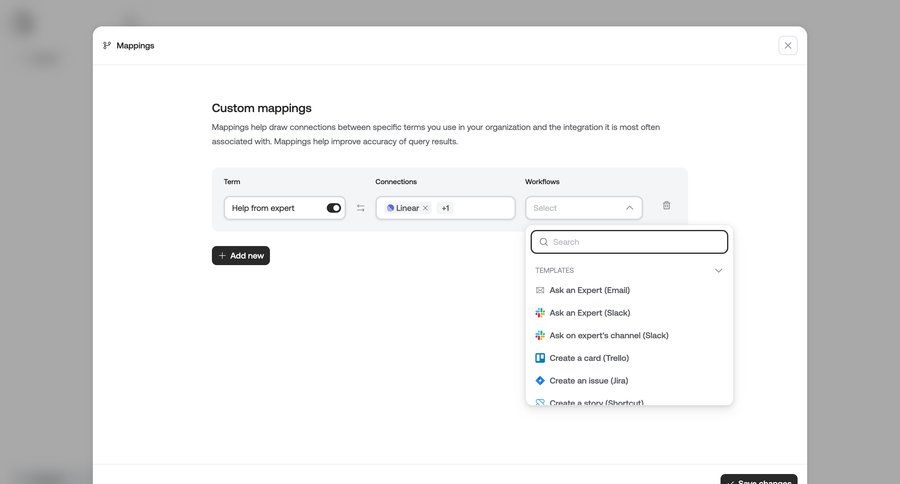Select Create an issue (Jira) template
Viewport: 900px width, 484px height.
click(x=629, y=381)
